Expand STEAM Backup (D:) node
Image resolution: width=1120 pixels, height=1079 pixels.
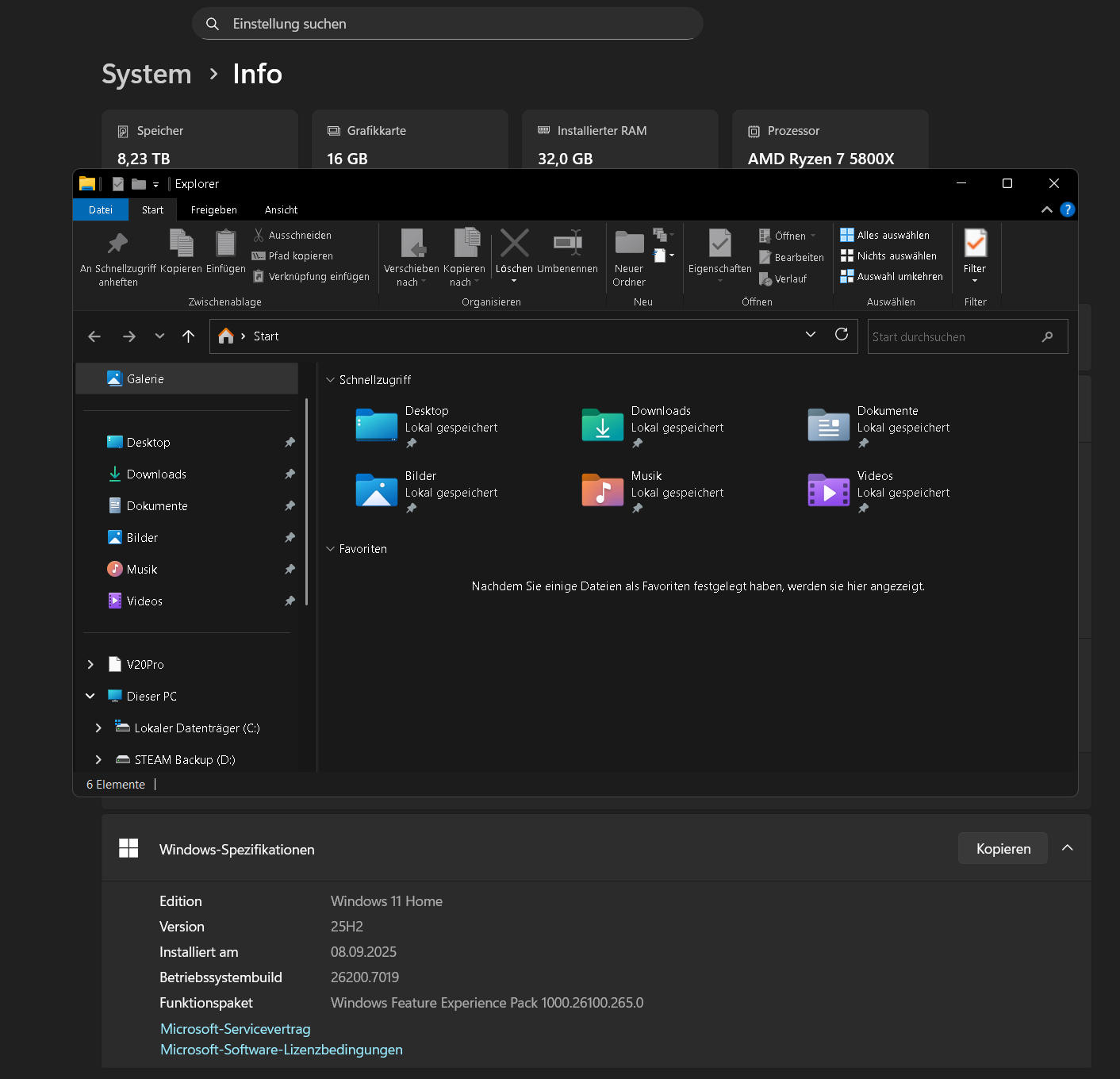pos(98,759)
